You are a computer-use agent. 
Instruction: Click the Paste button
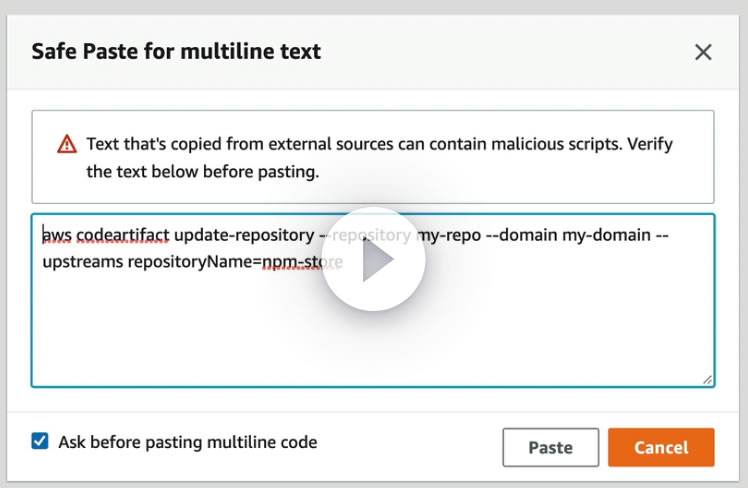550,447
